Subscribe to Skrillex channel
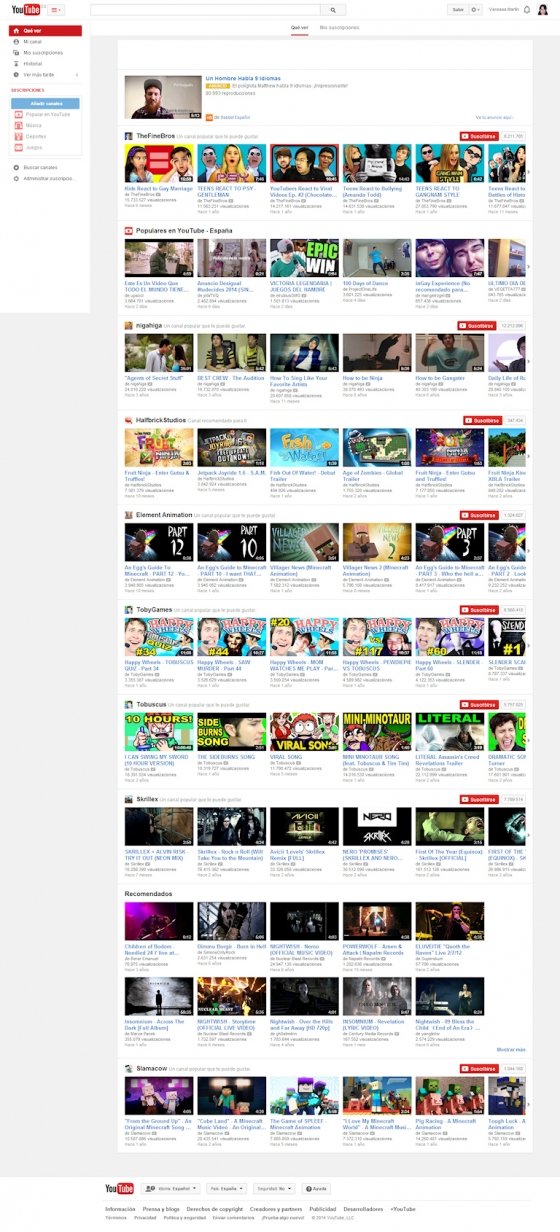560x1232 pixels. (x=480, y=799)
